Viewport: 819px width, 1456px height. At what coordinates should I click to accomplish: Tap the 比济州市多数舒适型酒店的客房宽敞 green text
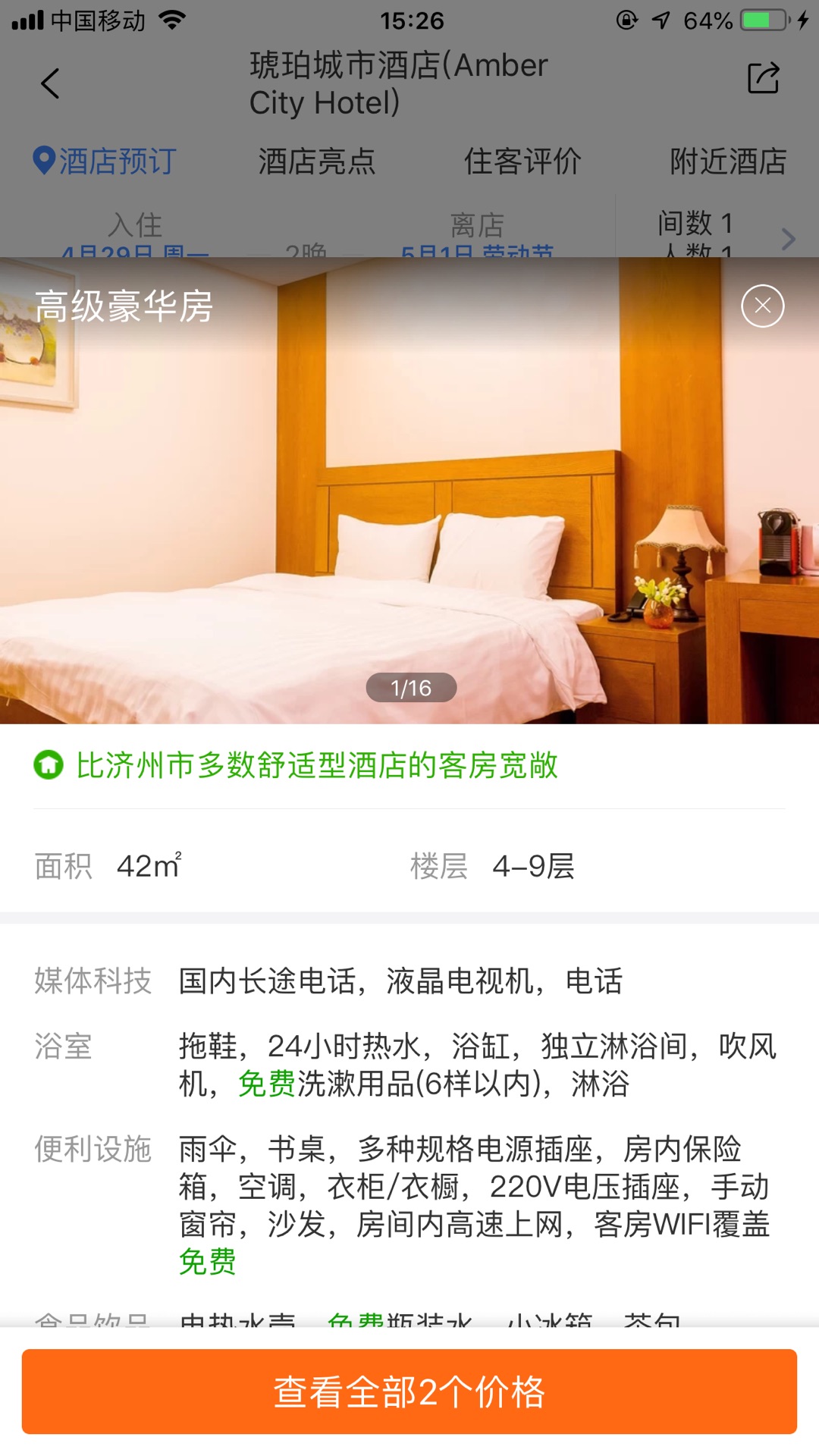pos(317,765)
